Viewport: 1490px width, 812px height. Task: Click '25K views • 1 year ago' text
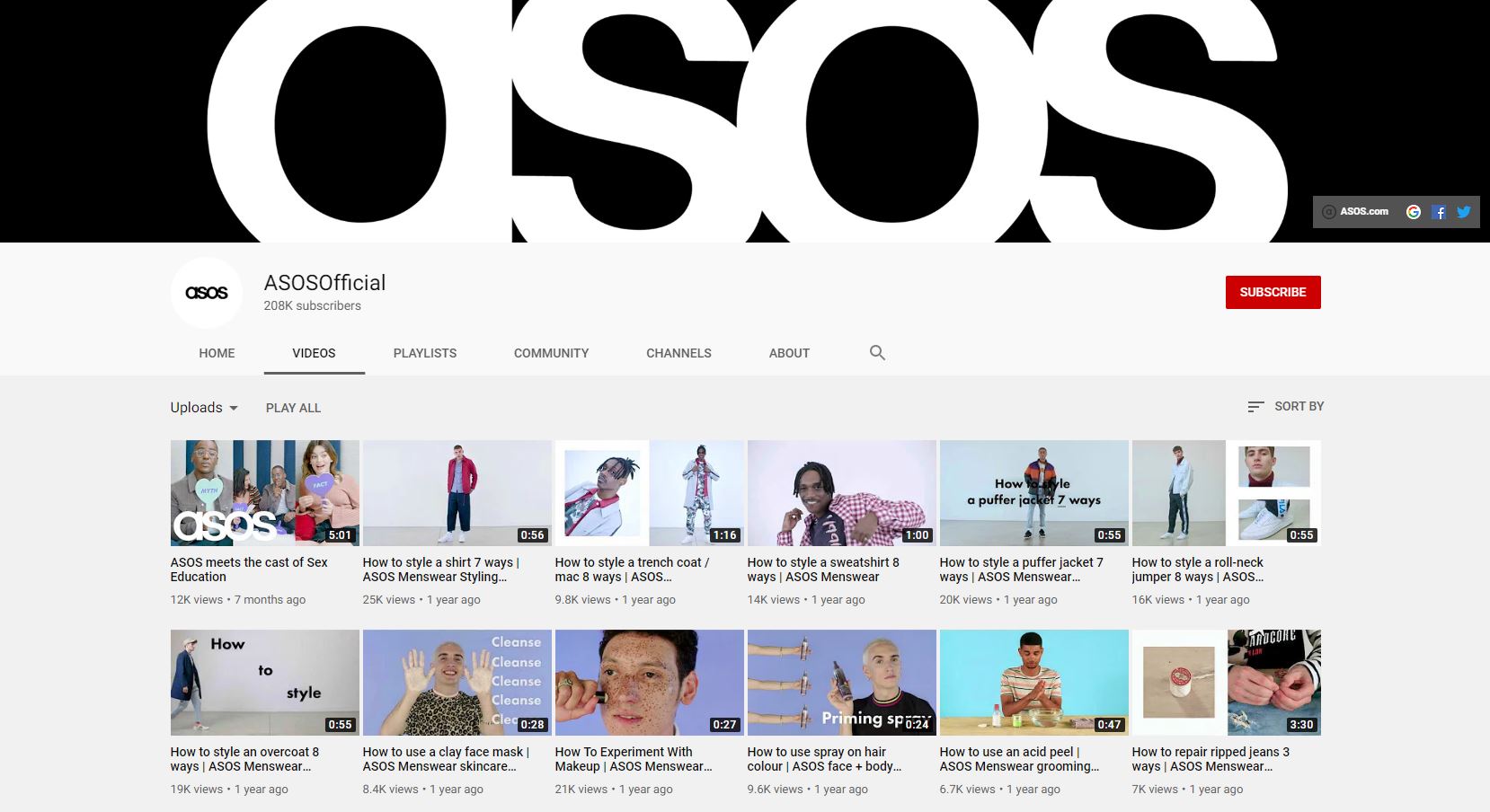point(421,600)
